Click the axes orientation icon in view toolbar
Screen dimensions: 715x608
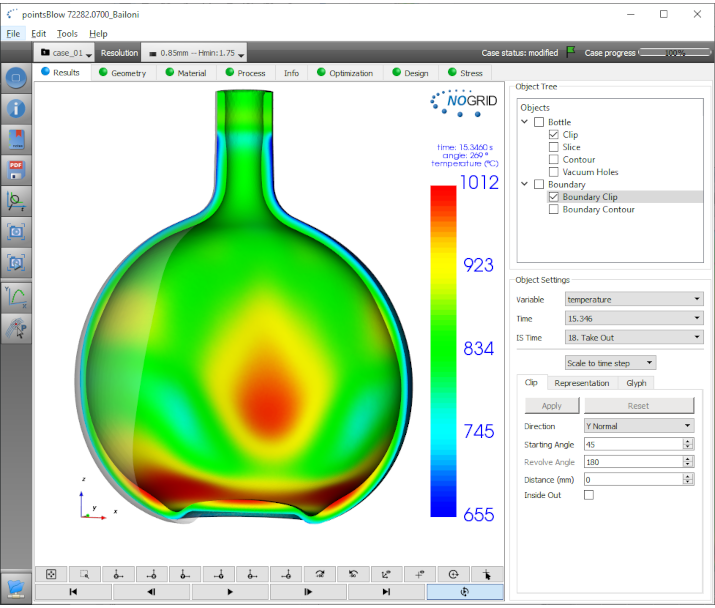point(387,574)
